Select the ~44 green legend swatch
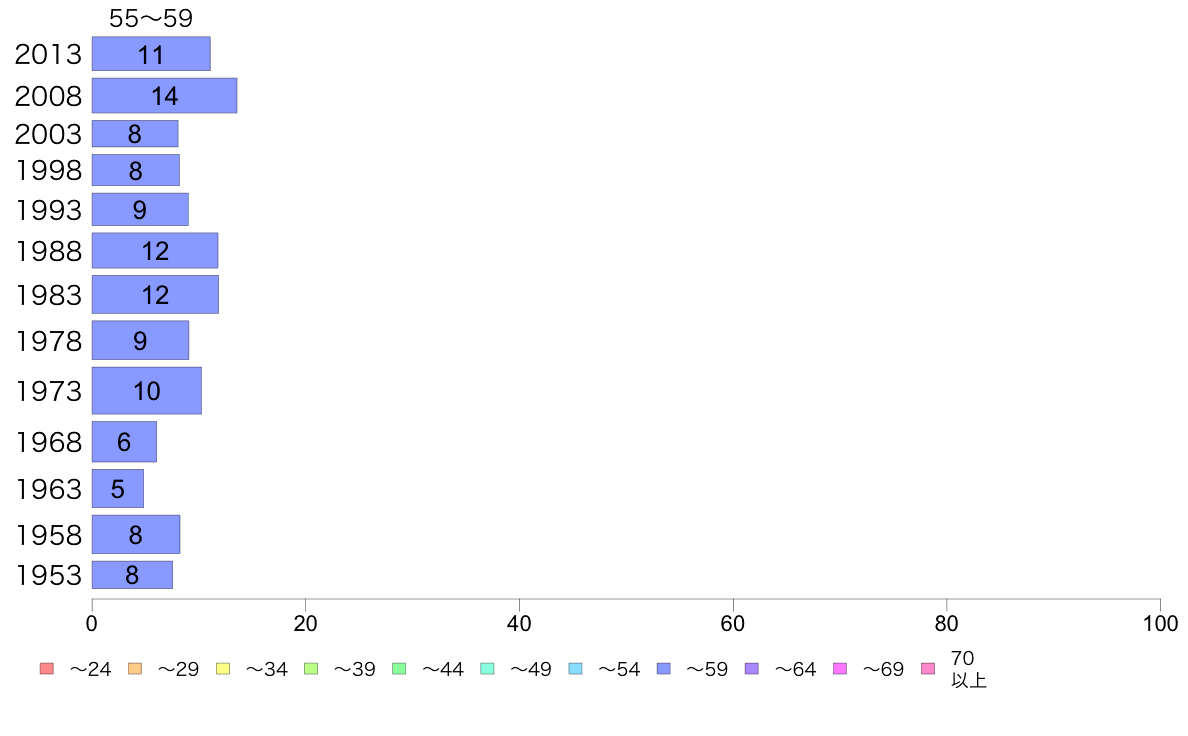Viewport: 1188px width, 736px height. pos(399,669)
